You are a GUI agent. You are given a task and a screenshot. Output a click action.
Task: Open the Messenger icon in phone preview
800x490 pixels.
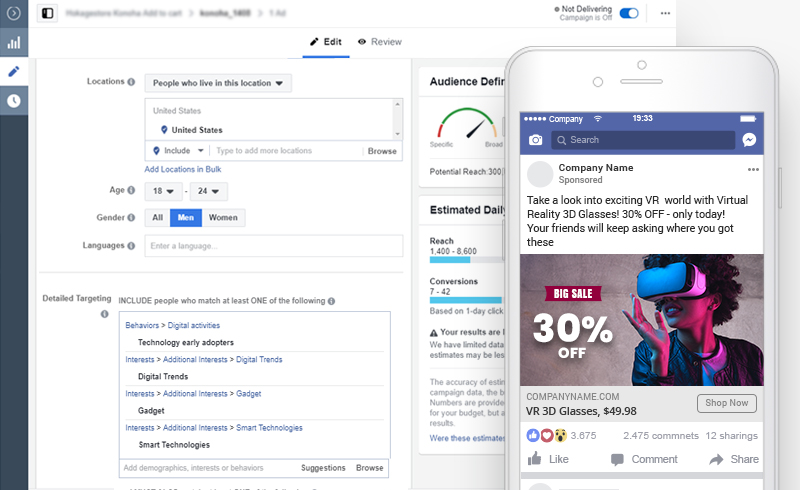pos(749,140)
